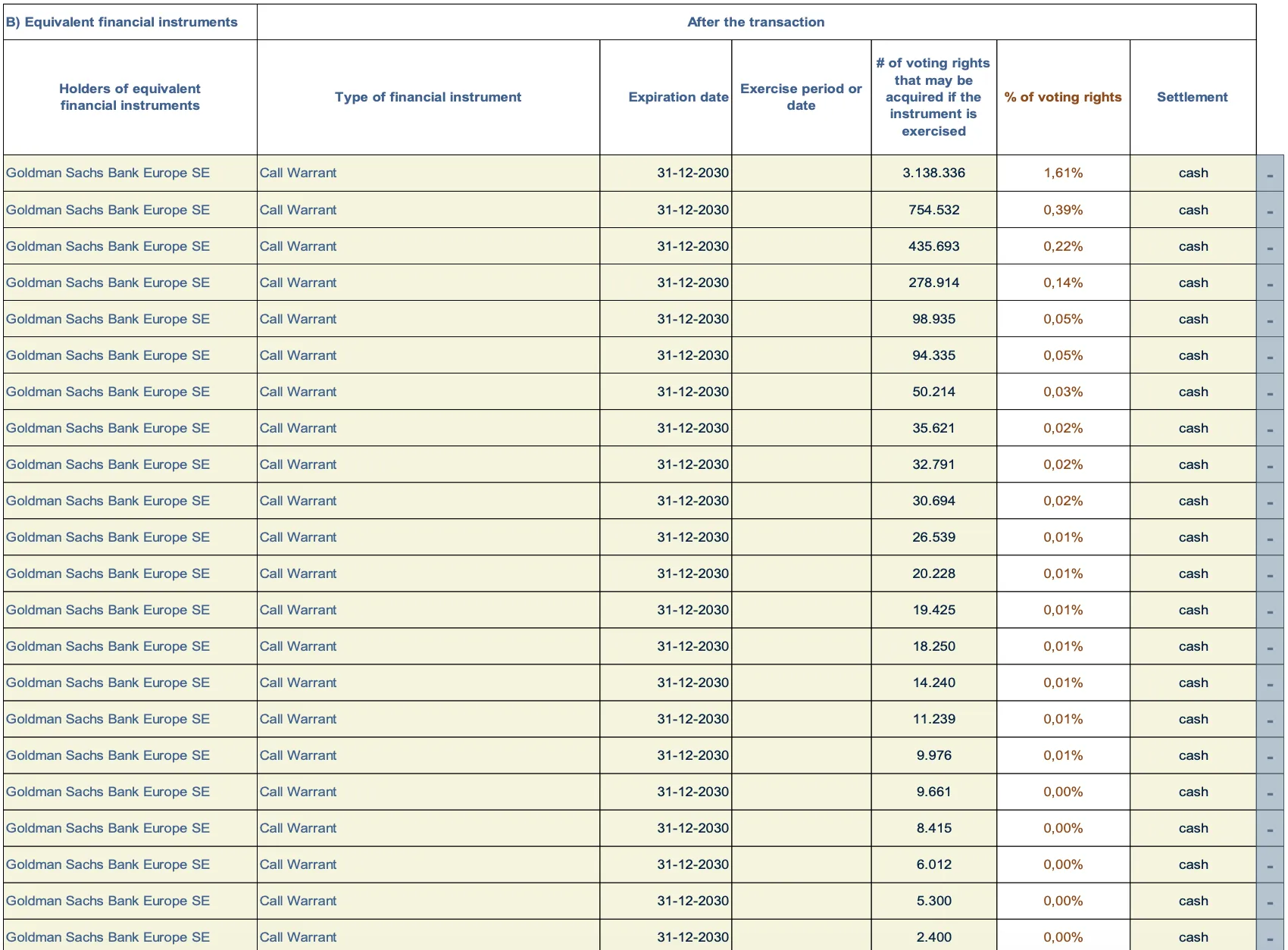The width and height of the screenshot is (1288, 950).
Task: Select the 0,03% percentage cell
Action: click(1063, 392)
